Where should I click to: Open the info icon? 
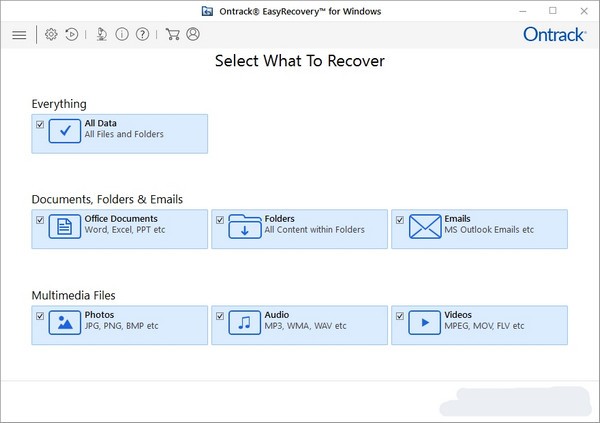pyautogui.click(x=122, y=34)
